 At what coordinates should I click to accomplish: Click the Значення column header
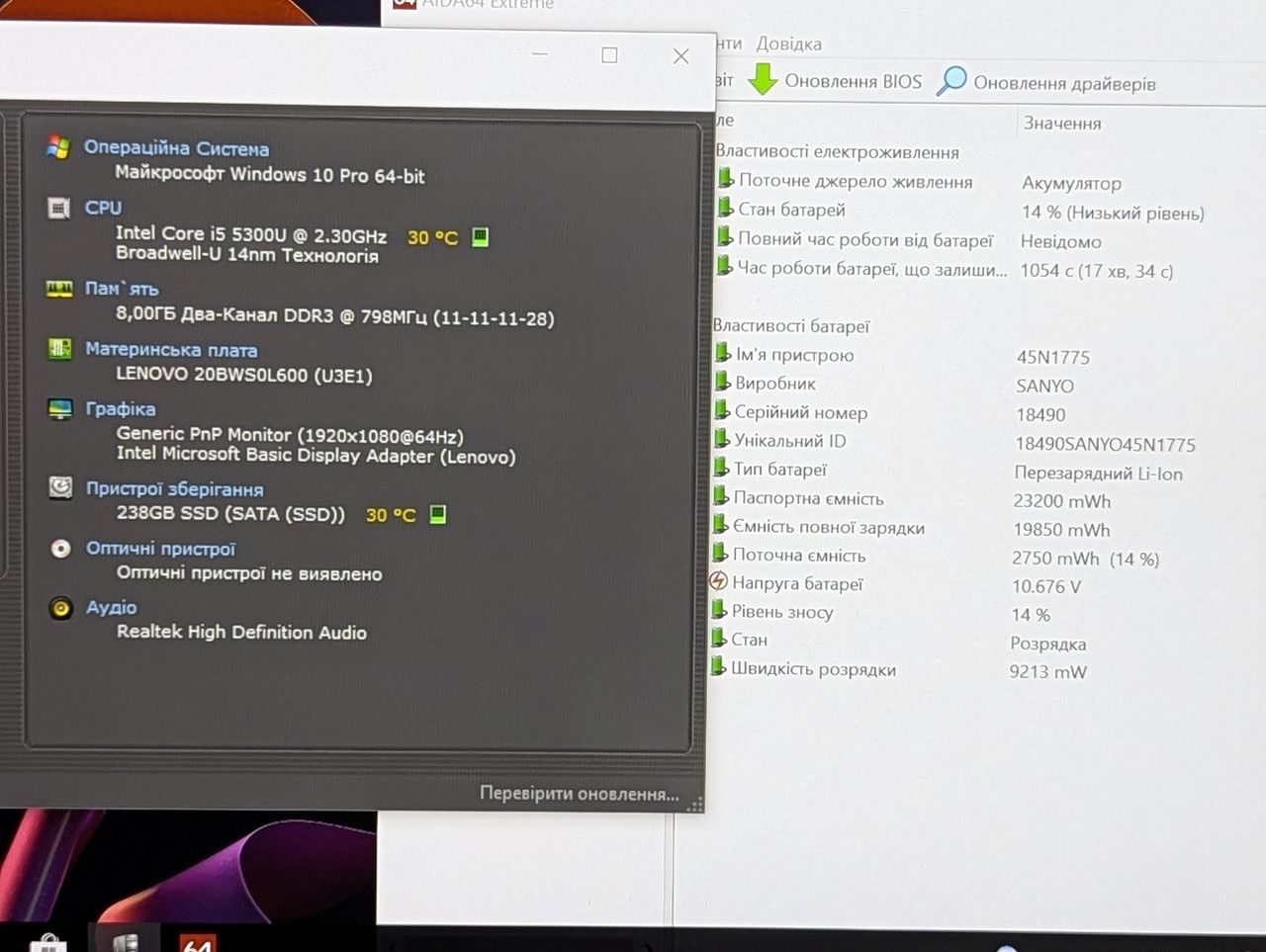pyautogui.click(x=1062, y=124)
